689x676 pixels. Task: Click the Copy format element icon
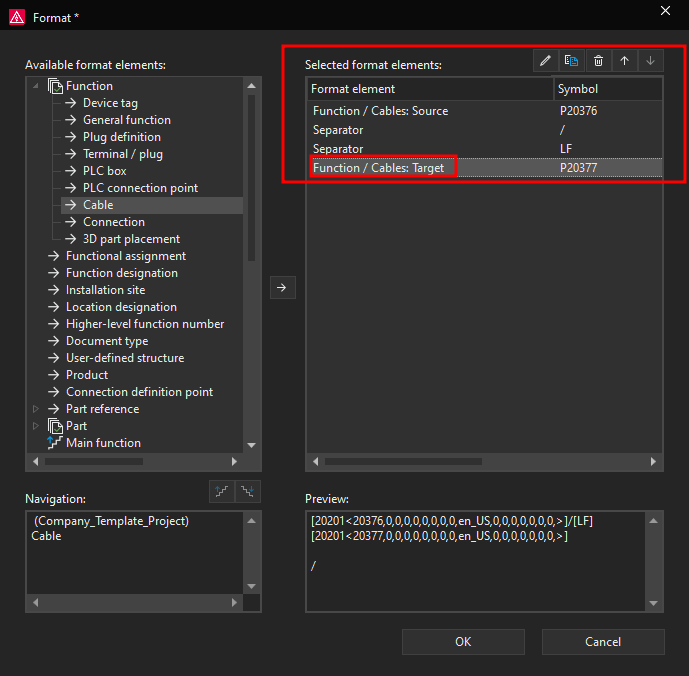coord(571,61)
